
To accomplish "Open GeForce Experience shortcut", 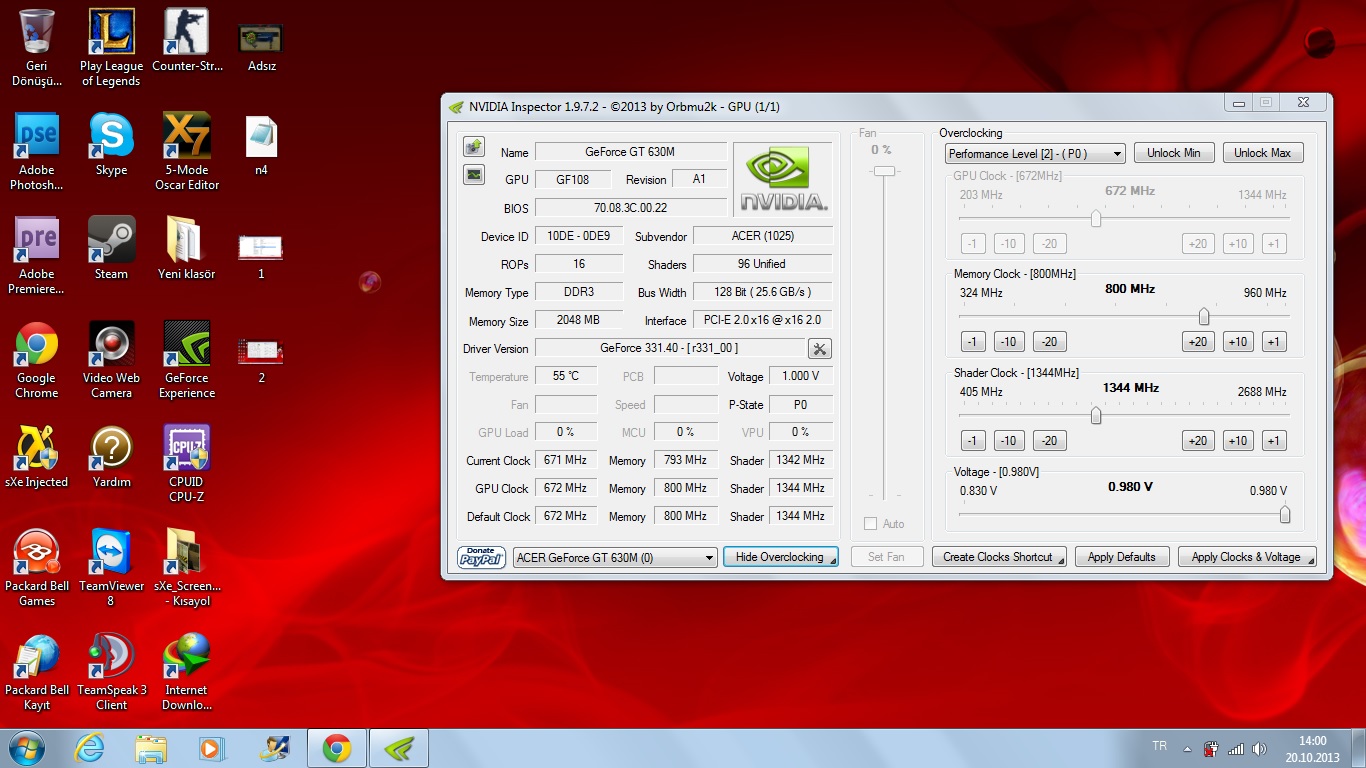I will 186,359.
